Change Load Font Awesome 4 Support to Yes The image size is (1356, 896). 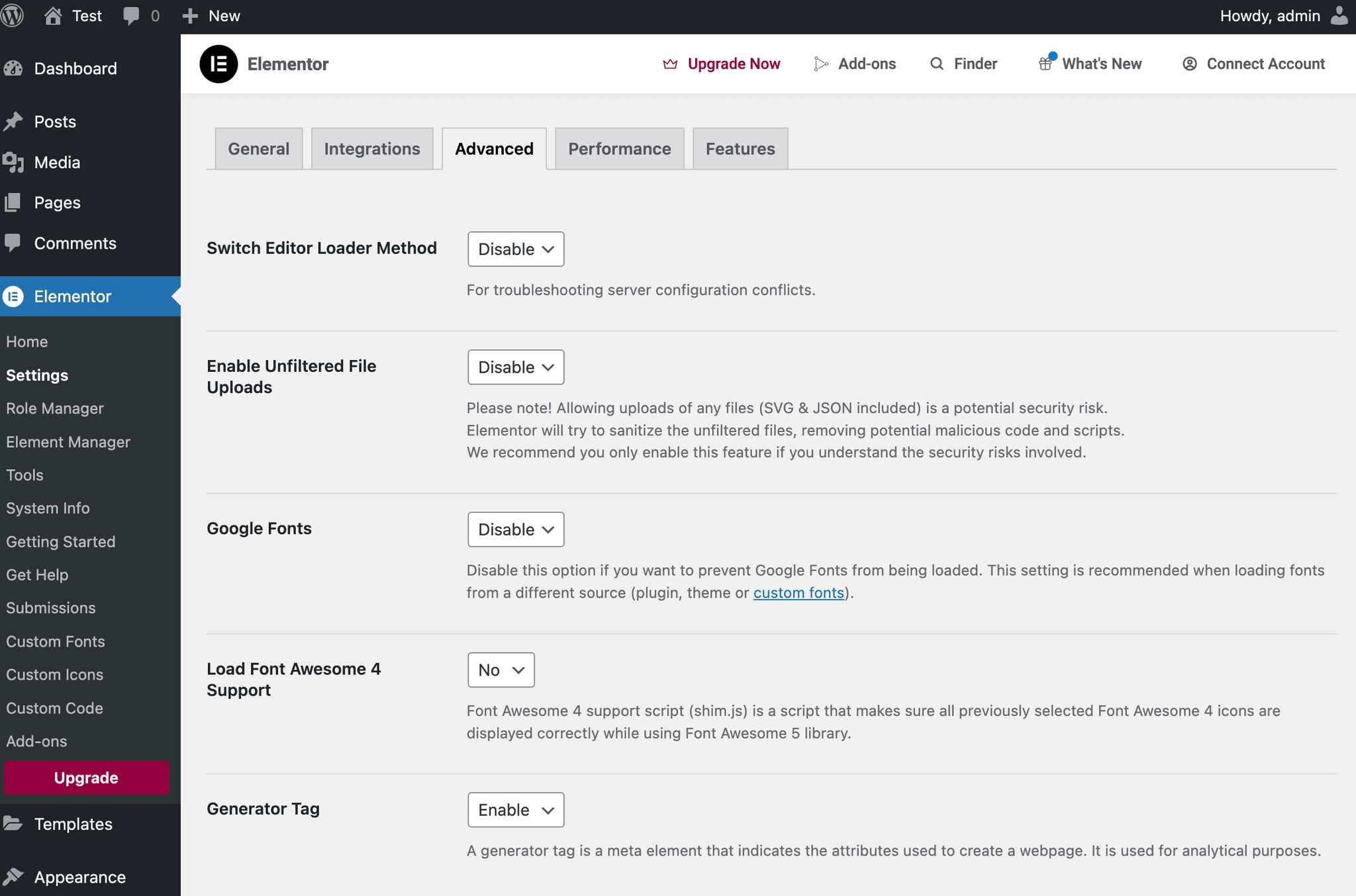click(501, 670)
